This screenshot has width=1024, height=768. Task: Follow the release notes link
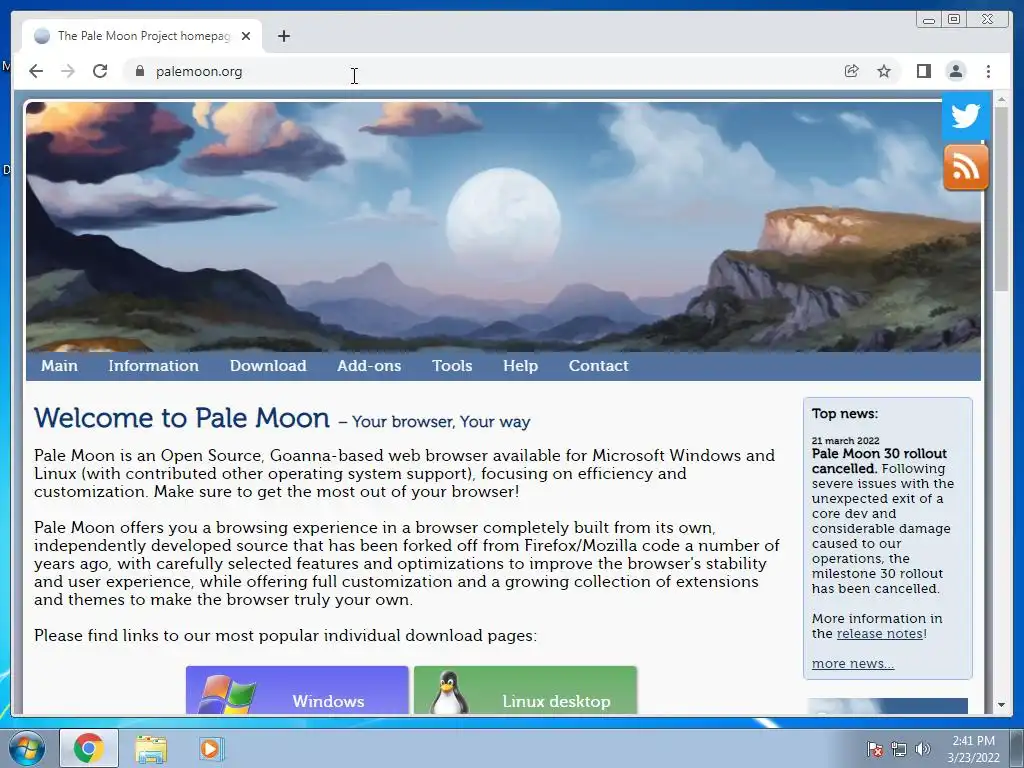pyautogui.click(x=880, y=633)
